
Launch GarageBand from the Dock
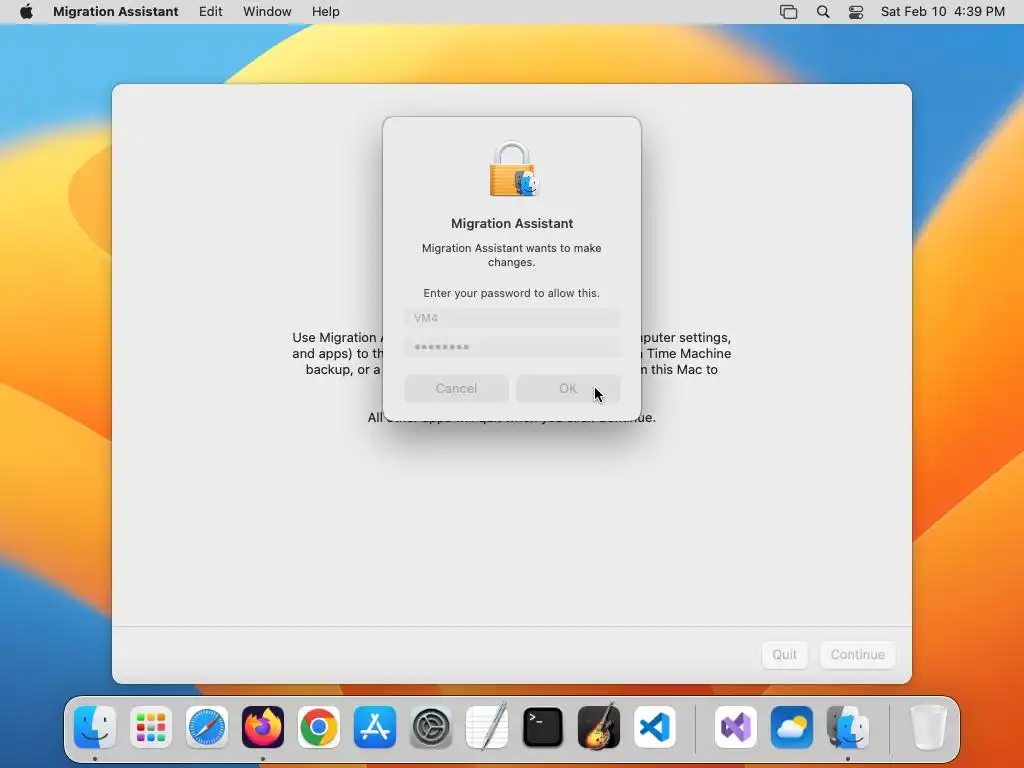(599, 726)
